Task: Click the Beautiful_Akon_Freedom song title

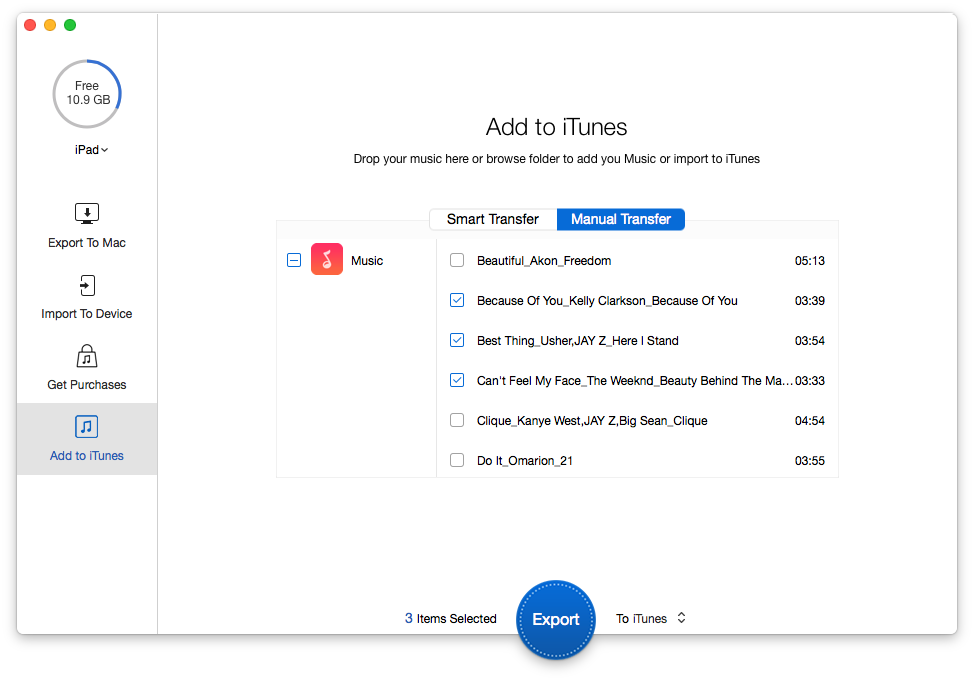Action: pyautogui.click(x=544, y=260)
